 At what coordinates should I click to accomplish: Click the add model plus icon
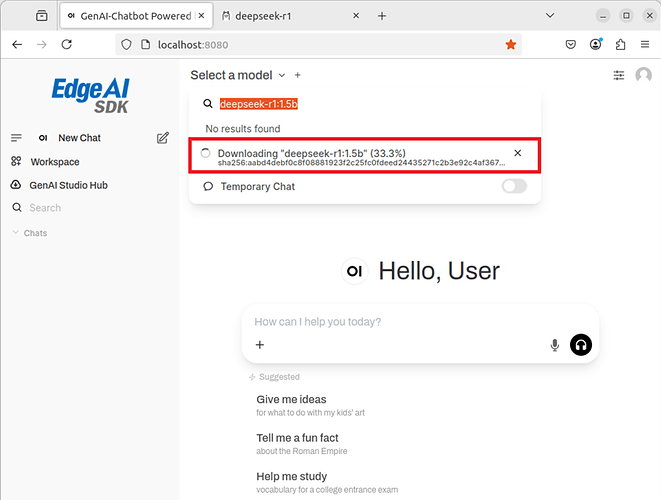pos(298,75)
